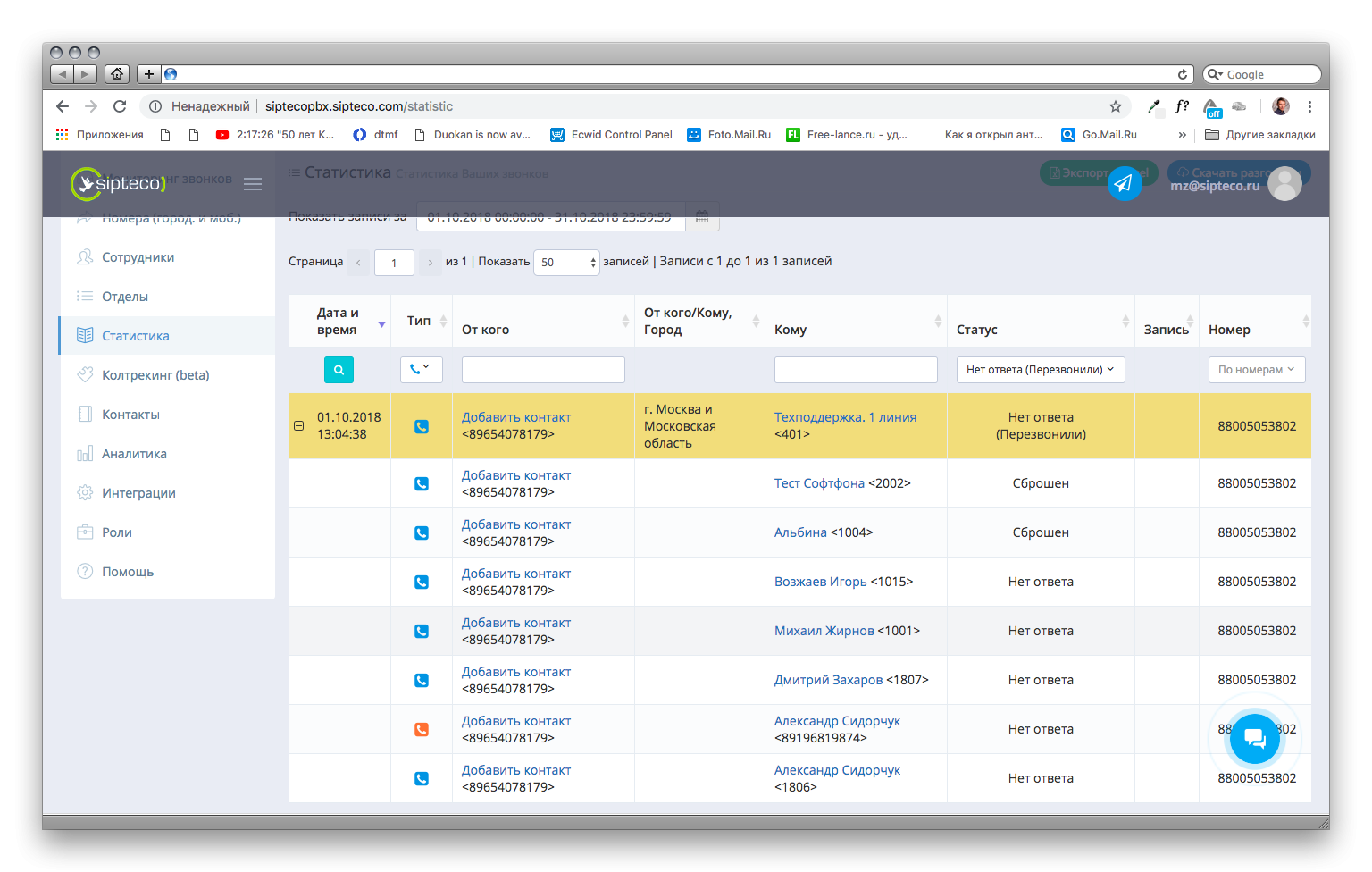Sort by Дата и время column
The width and height of the screenshot is (1372, 872).
[x=339, y=321]
